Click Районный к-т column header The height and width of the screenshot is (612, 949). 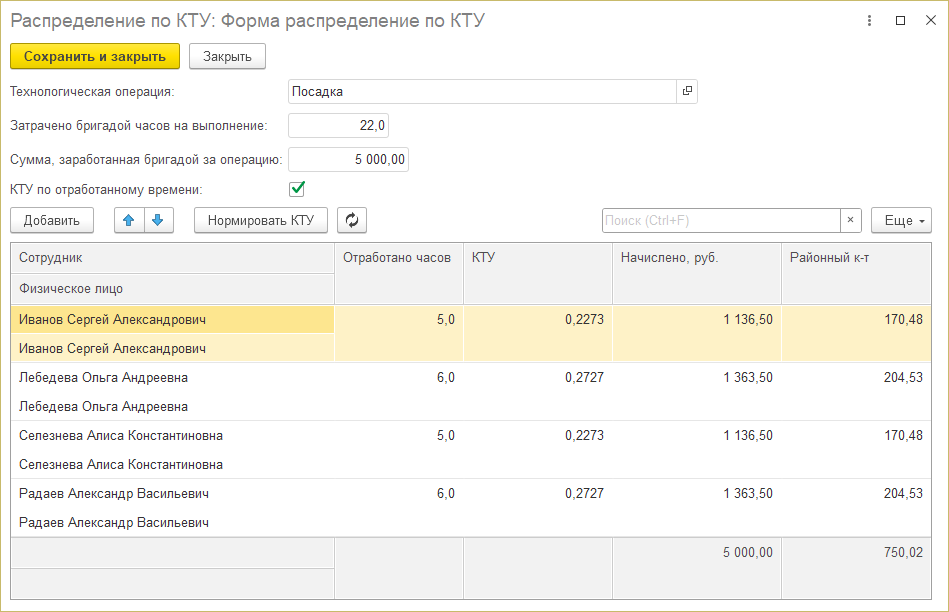coord(856,274)
